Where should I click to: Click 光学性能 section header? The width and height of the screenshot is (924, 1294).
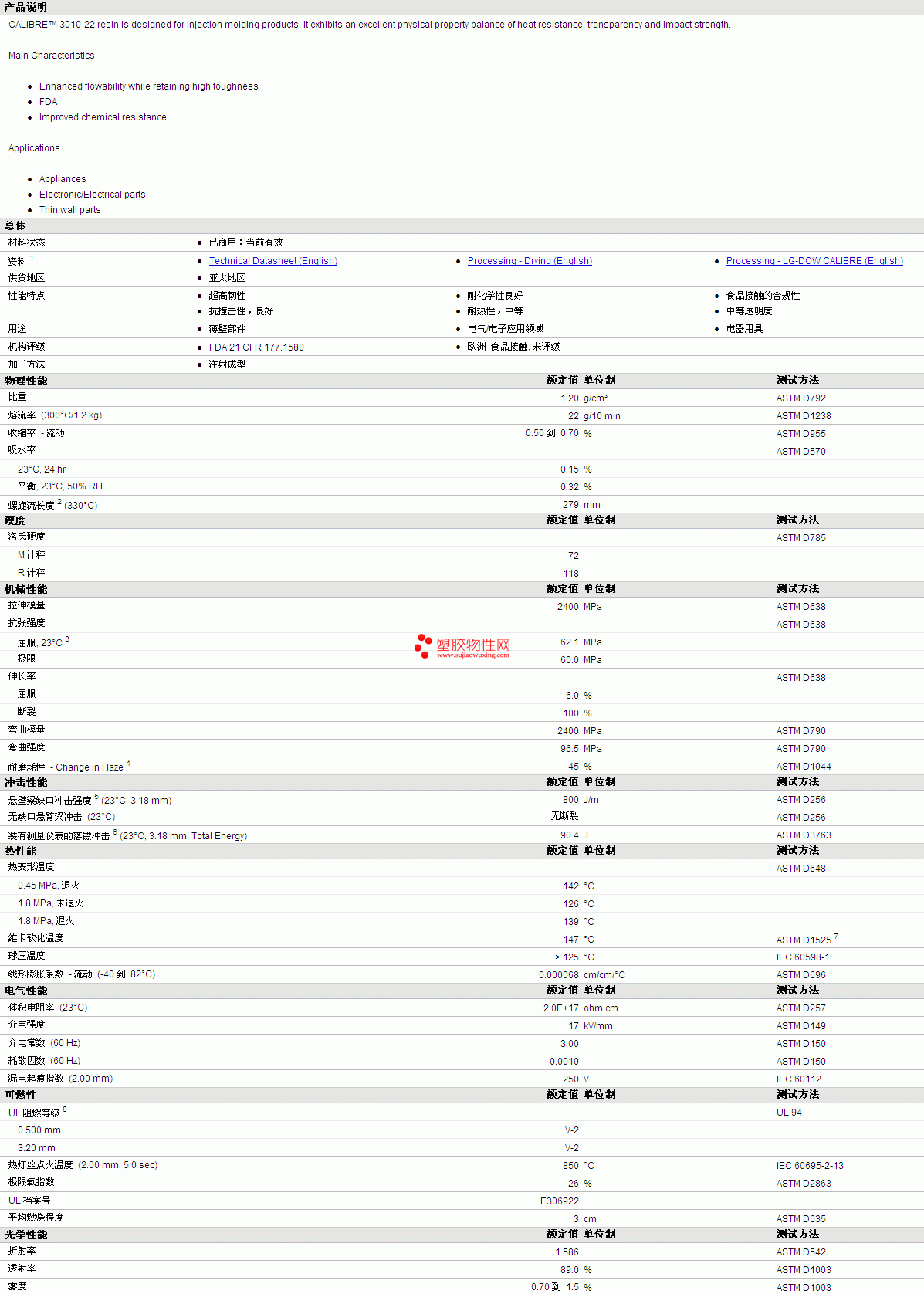(25, 1235)
